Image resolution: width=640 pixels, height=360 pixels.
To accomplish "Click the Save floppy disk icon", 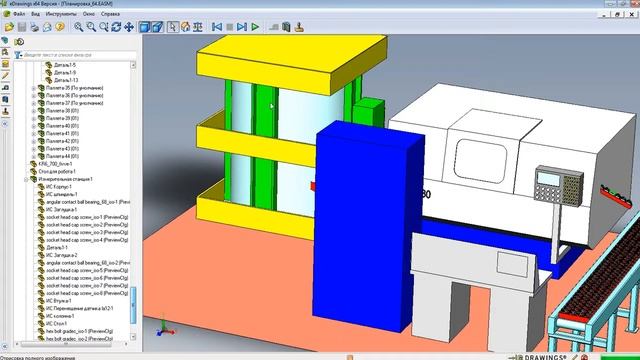I will click(22, 27).
